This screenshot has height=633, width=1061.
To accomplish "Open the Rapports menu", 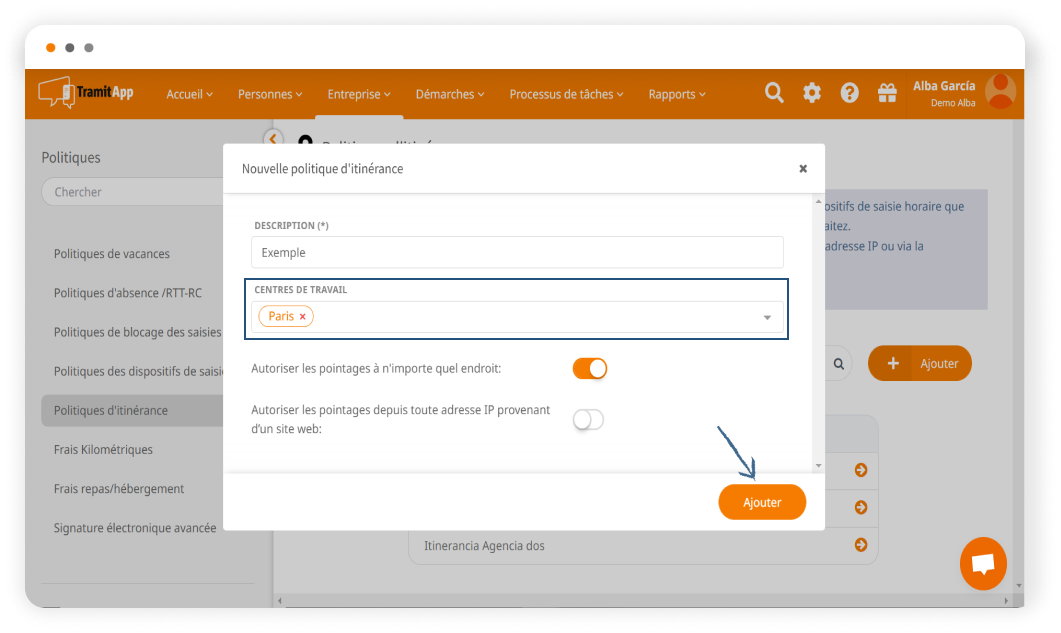I will click(x=676, y=94).
